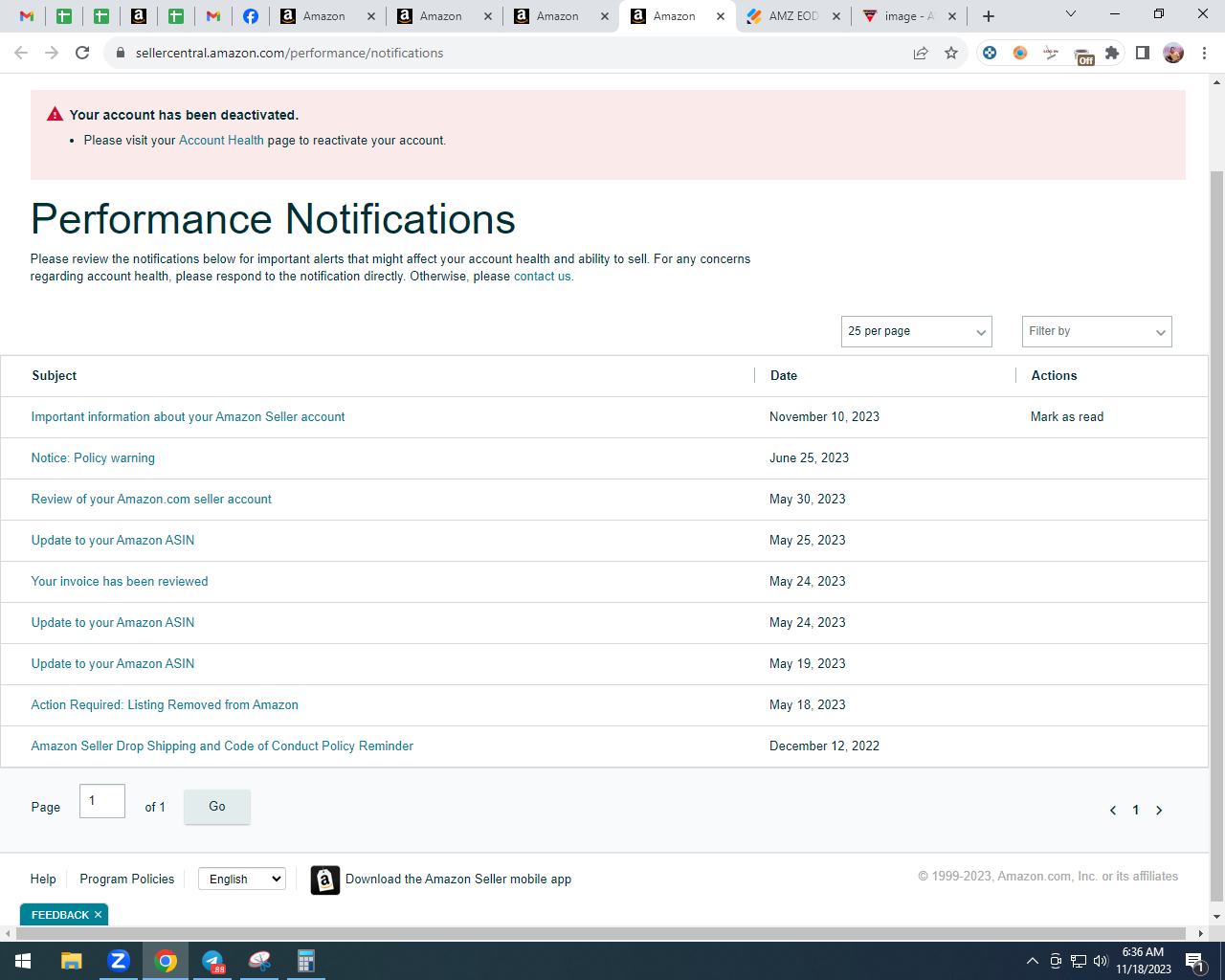Click the extension icon showing Off badge

coord(1082,55)
